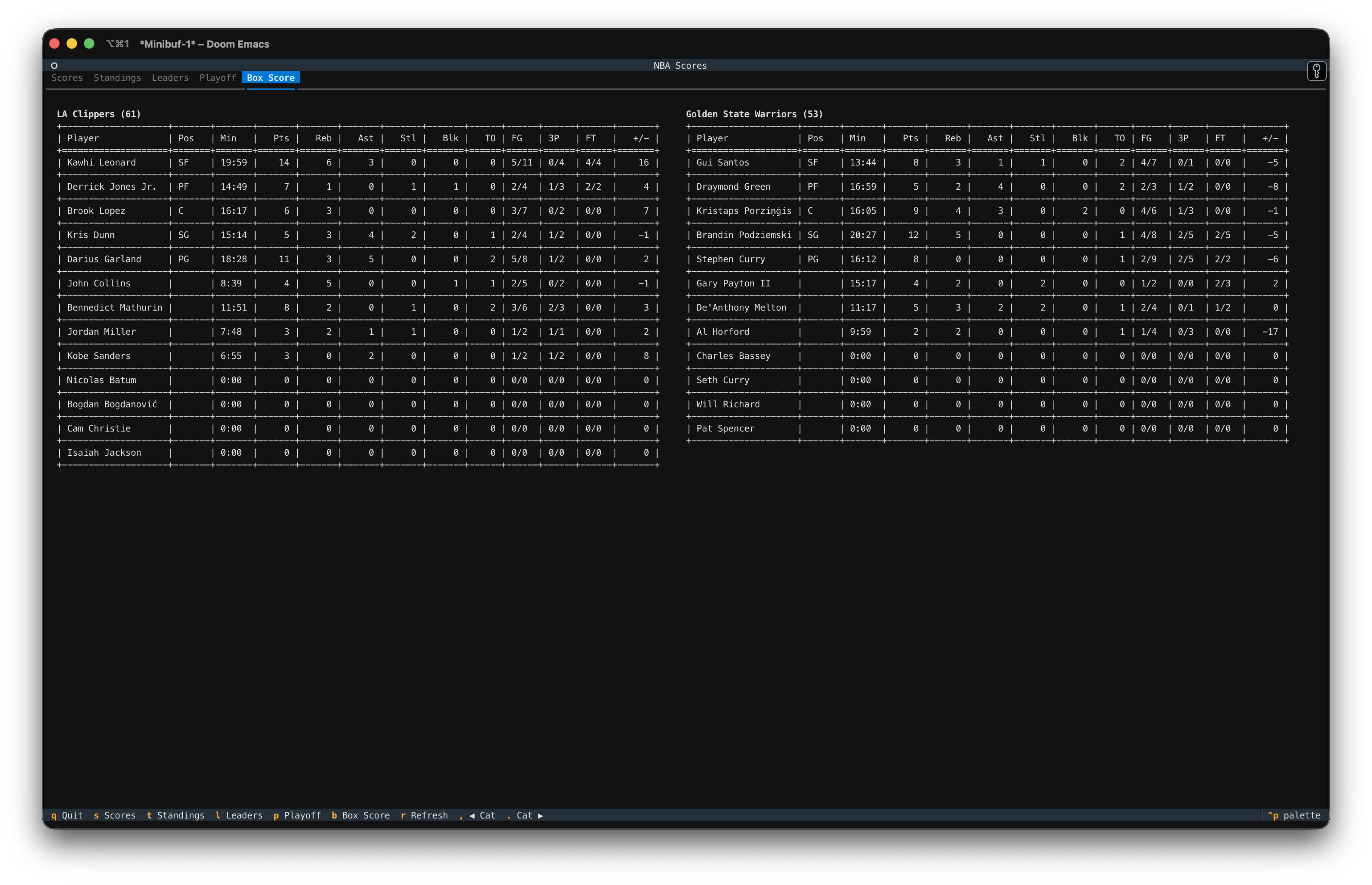The width and height of the screenshot is (1372, 885).
Task: Click Standings shortcut in the footer
Action: pos(175,815)
